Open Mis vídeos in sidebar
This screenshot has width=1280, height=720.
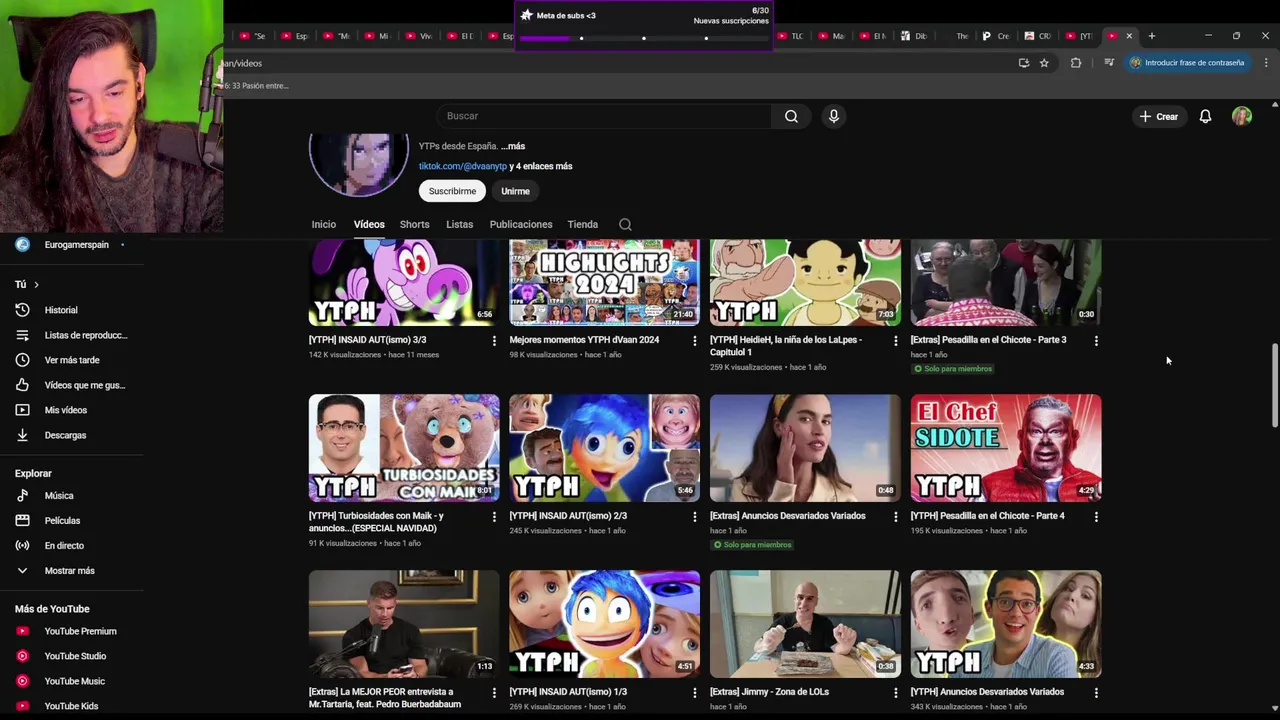(66, 410)
